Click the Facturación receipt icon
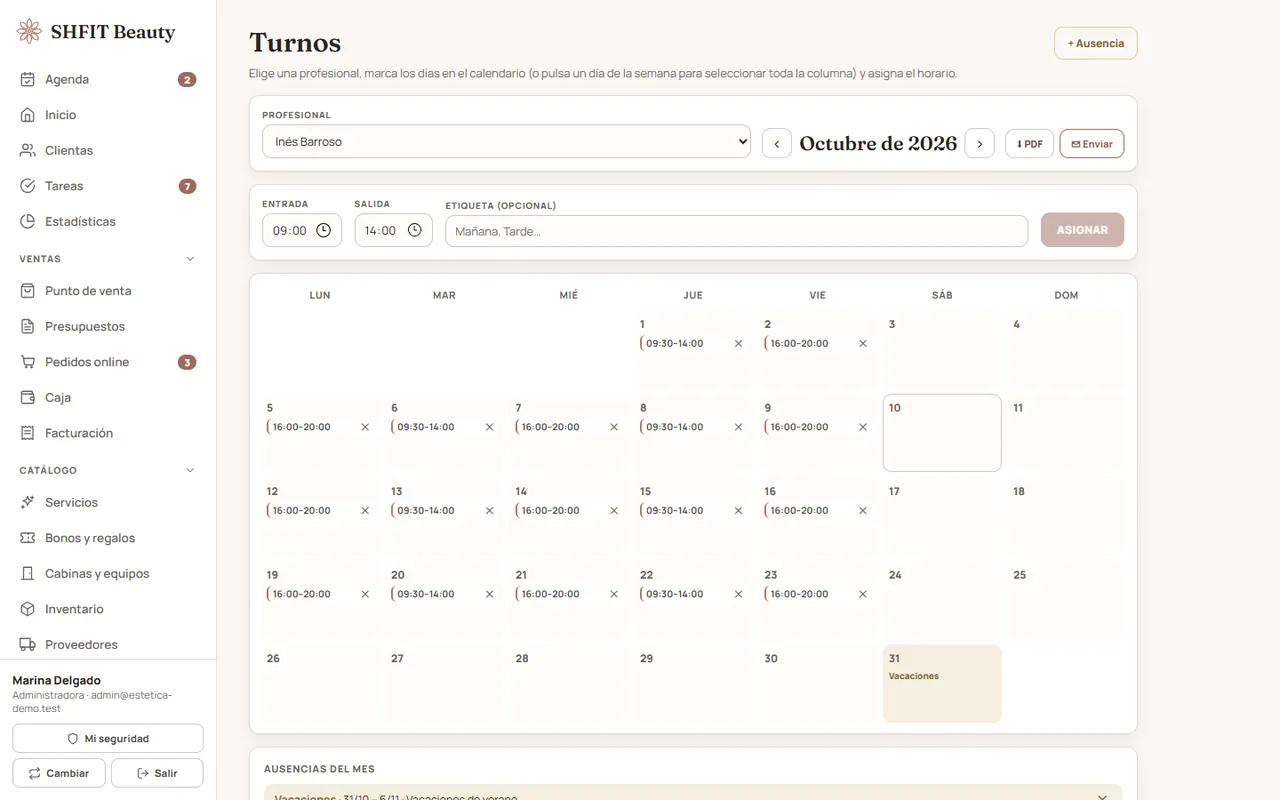The height and width of the screenshot is (800, 1280). (x=28, y=433)
